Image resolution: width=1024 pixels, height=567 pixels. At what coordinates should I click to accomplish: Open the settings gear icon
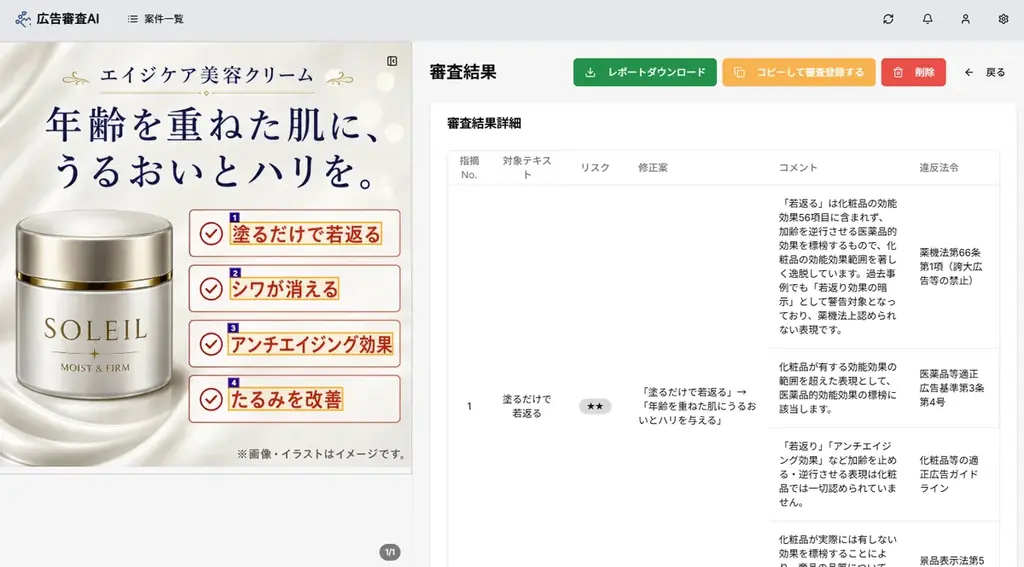[1003, 19]
